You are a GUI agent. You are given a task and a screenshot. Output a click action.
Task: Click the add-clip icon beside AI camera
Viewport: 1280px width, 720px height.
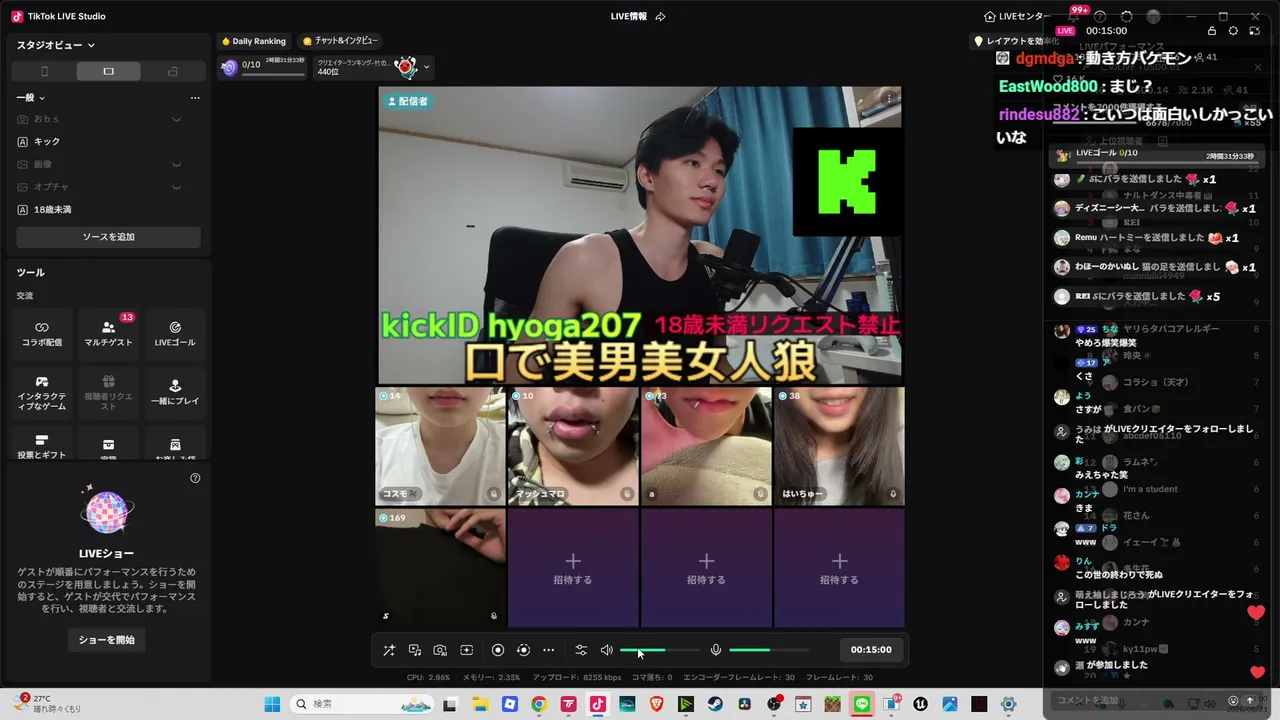click(x=466, y=650)
